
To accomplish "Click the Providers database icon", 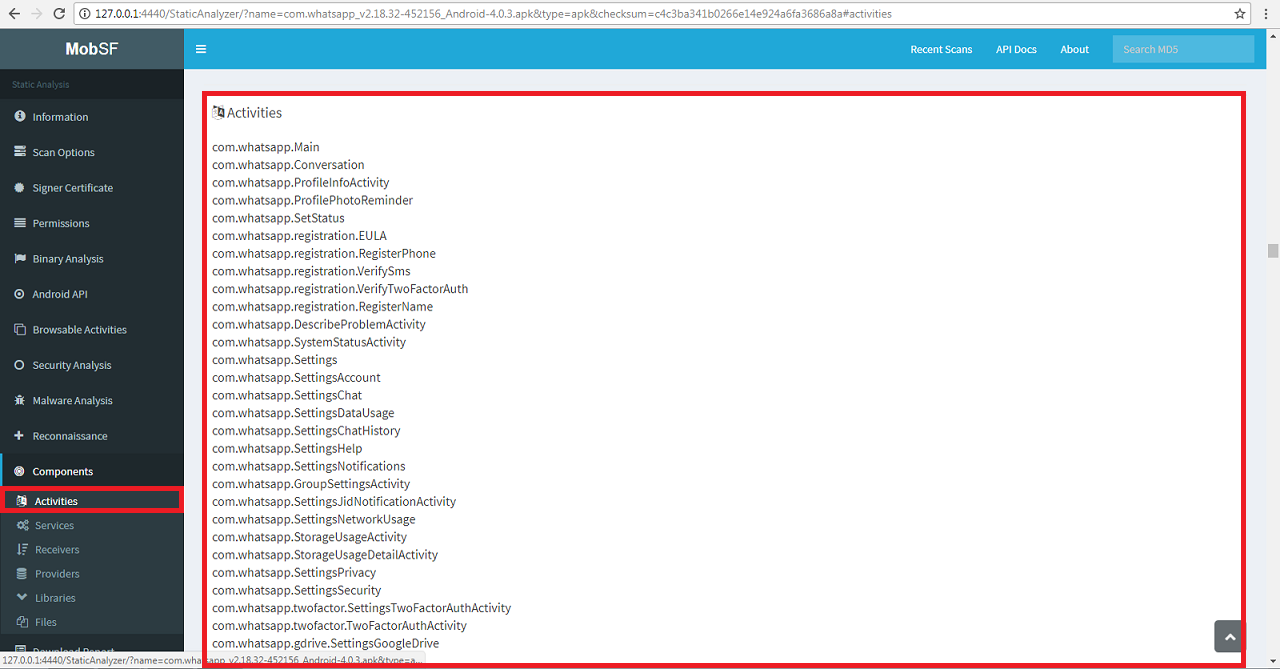I will pos(22,573).
